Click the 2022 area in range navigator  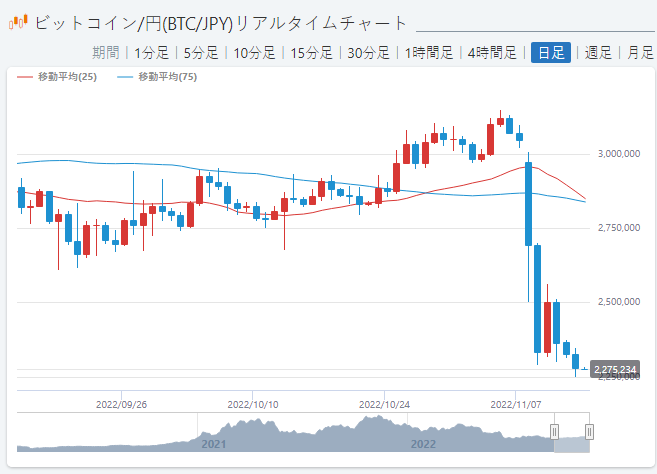(x=423, y=444)
